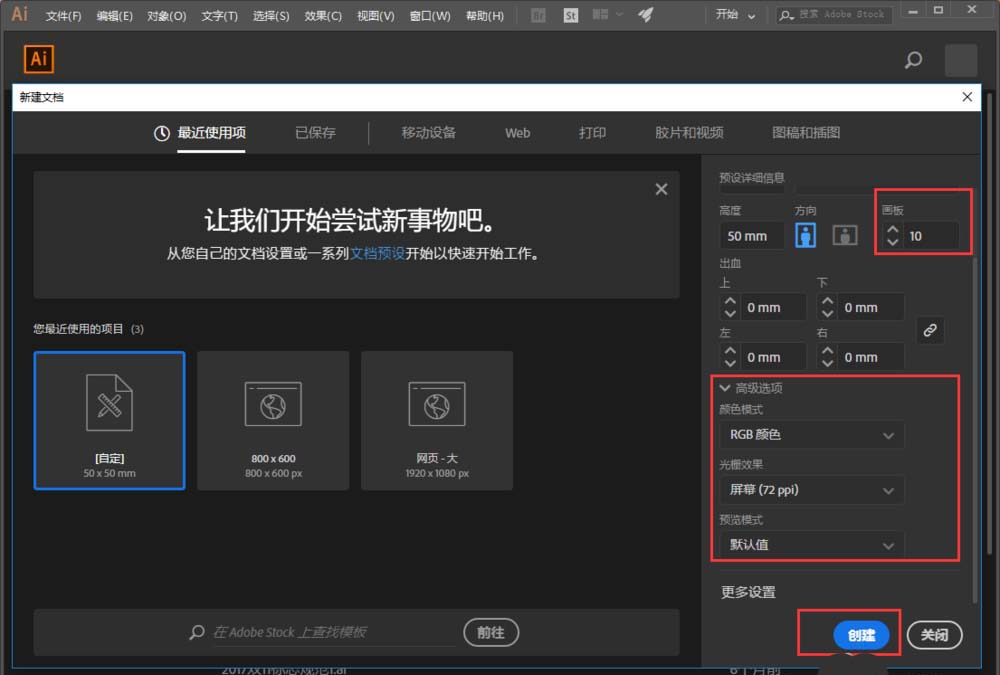The width and height of the screenshot is (1000, 675).
Task: Open the raster effects 72 ppi dropdown
Action: tap(812, 490)
